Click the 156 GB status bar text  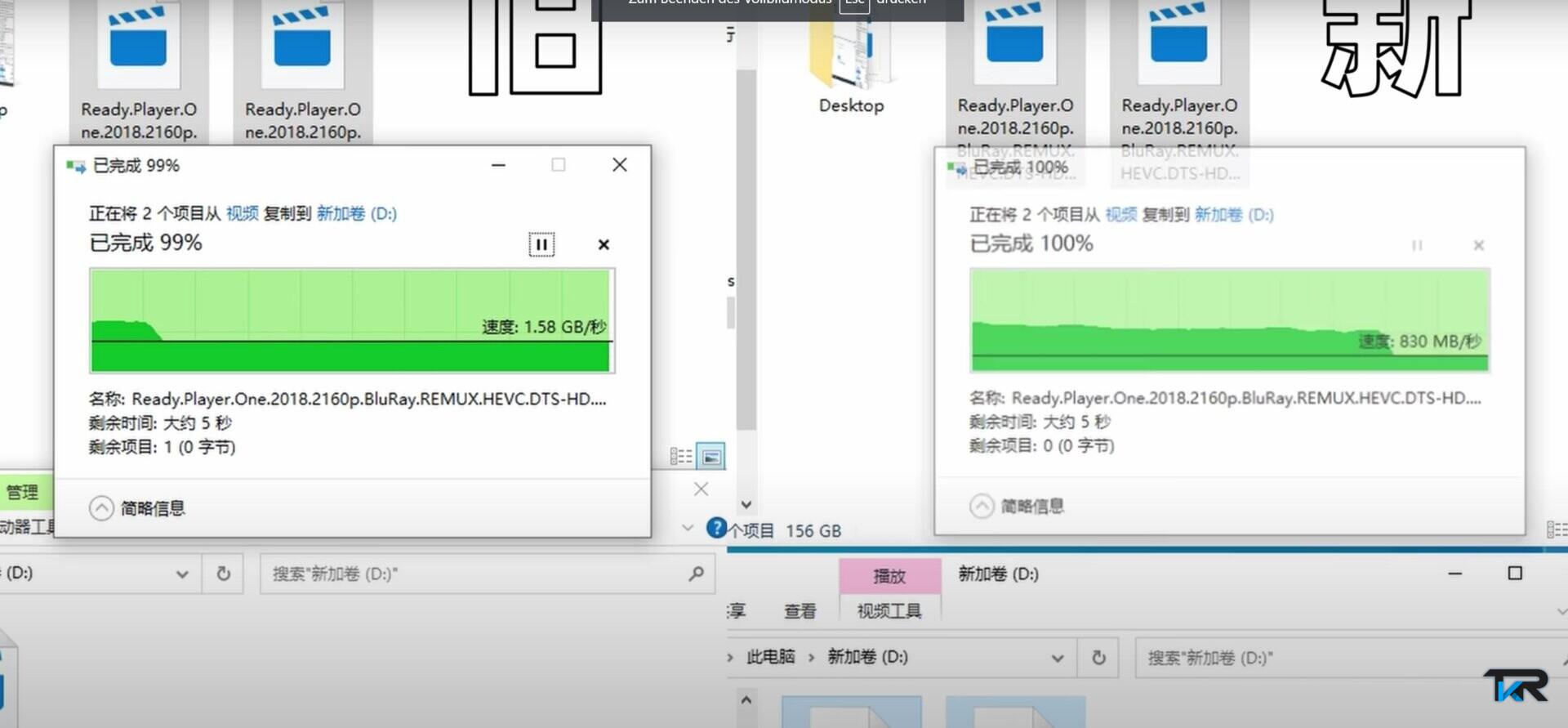[x=813, y=531]
